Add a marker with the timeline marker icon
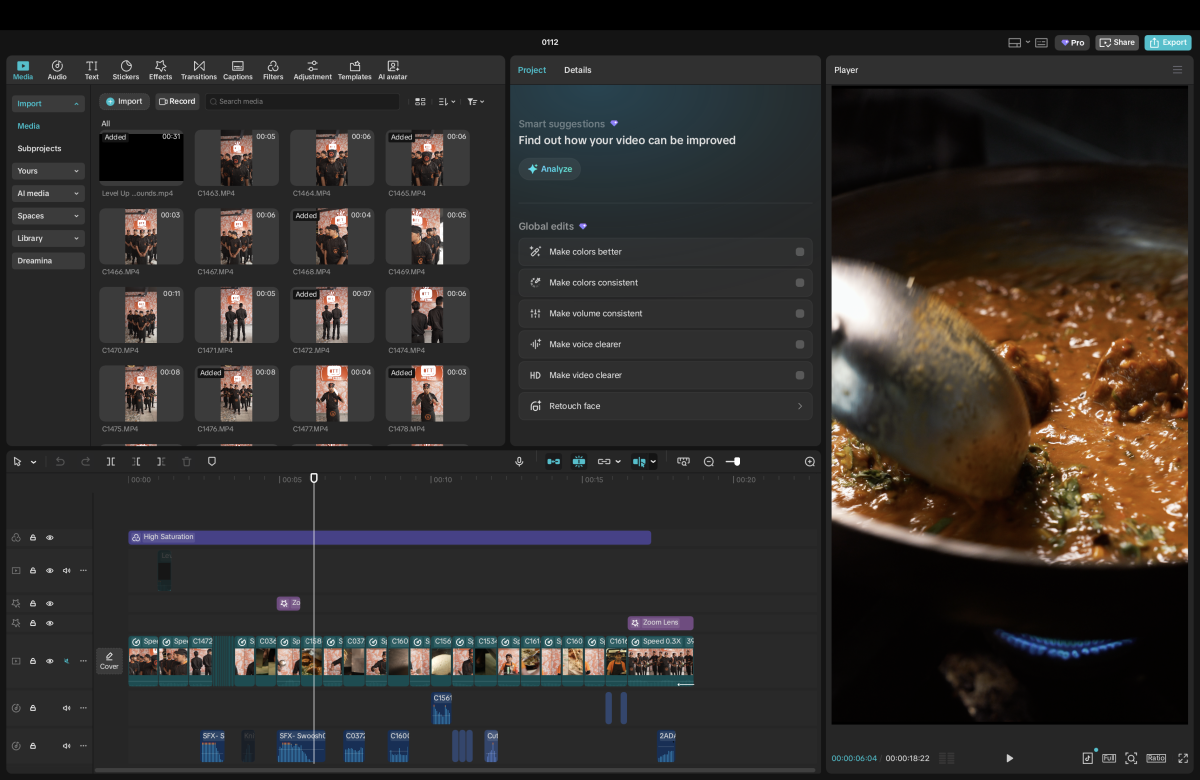The height and width of the screenshot is (780, 1200). 211,462
